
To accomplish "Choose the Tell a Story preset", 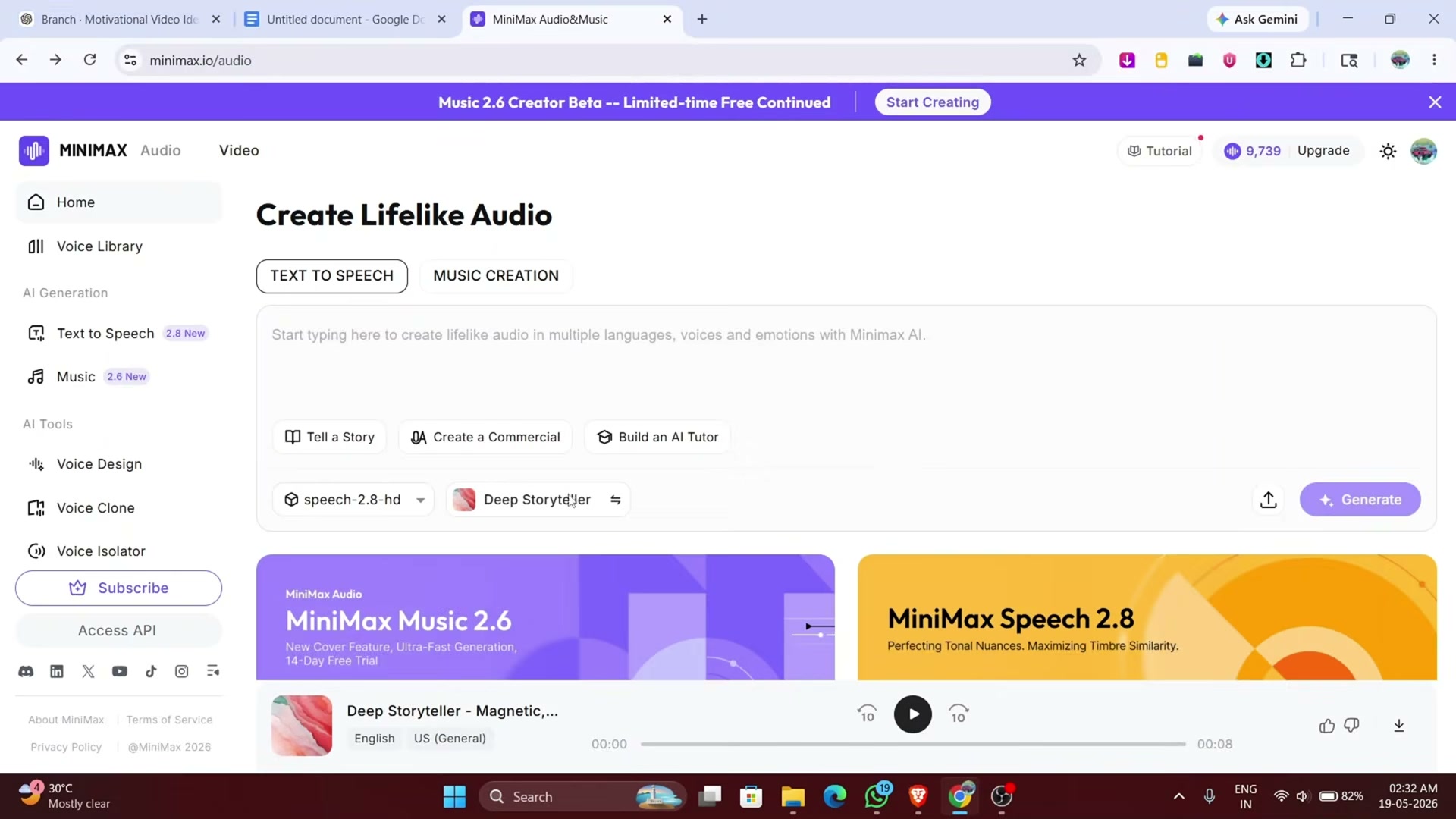I will [330, 438].
